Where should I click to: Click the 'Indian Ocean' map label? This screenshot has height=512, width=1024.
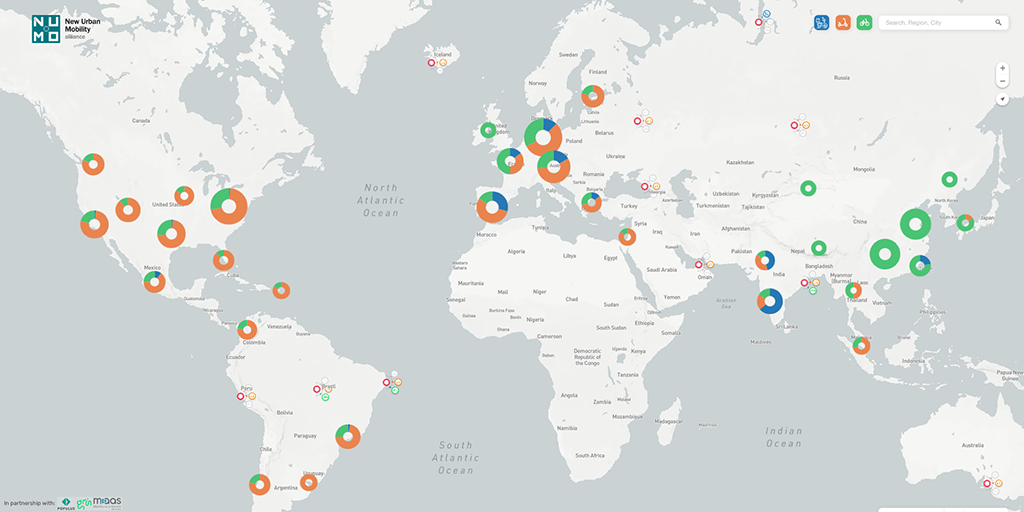coord(784,437)
